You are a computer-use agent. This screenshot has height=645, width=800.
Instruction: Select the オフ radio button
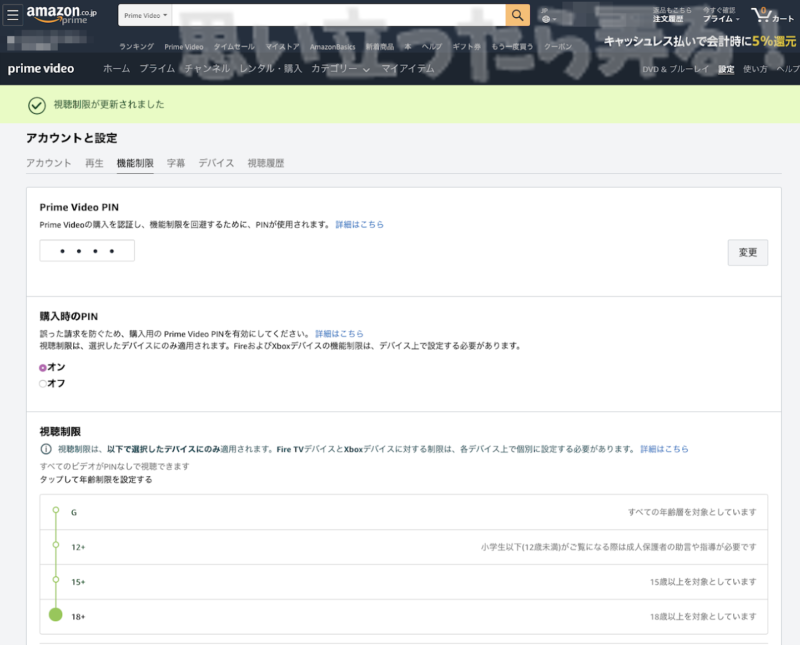[x=43, y=384]
